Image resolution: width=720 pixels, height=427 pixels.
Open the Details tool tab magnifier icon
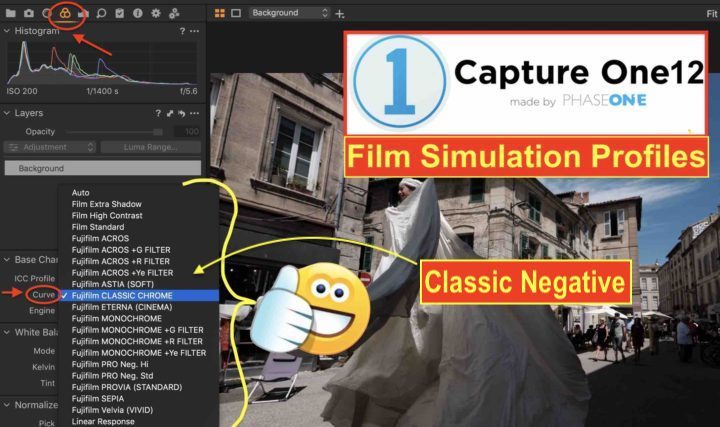coord(101,13)
